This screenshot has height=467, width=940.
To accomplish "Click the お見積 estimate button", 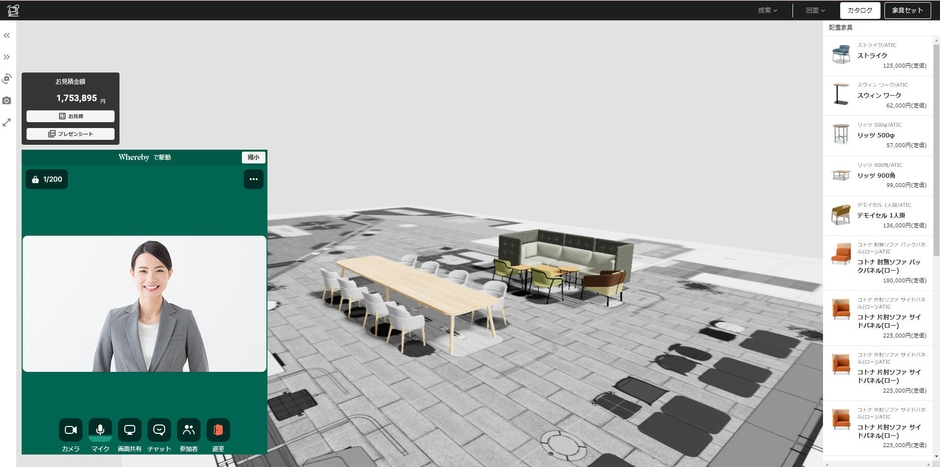I will click(70, 116).
